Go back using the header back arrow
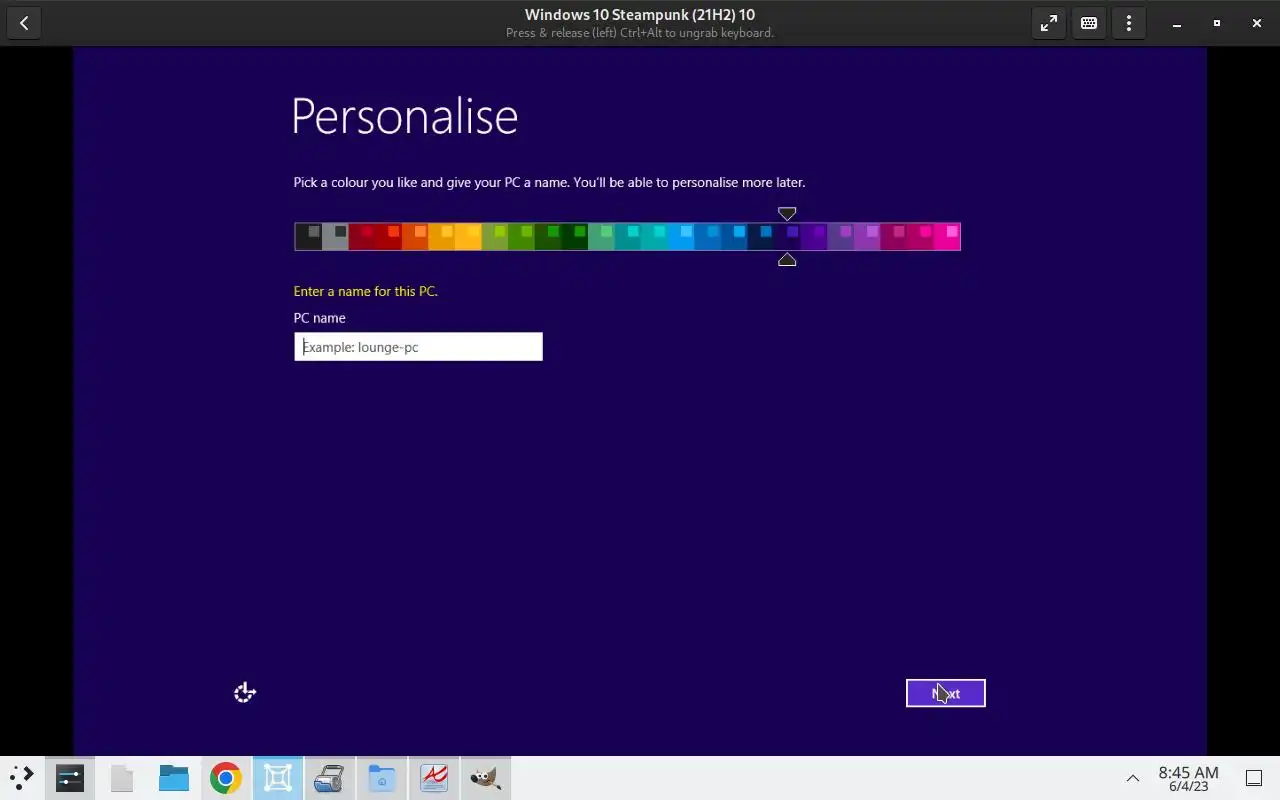The width and height of the screenshot is (1280, 800). point(24,23)
